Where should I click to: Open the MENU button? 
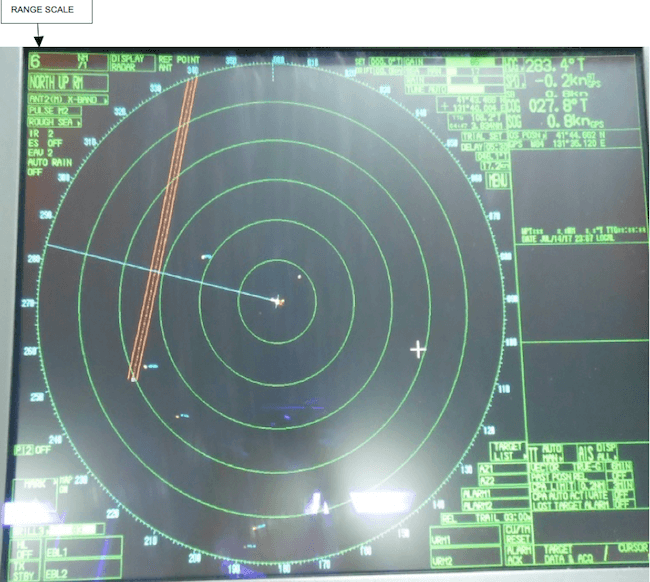(x=498, y=180)
